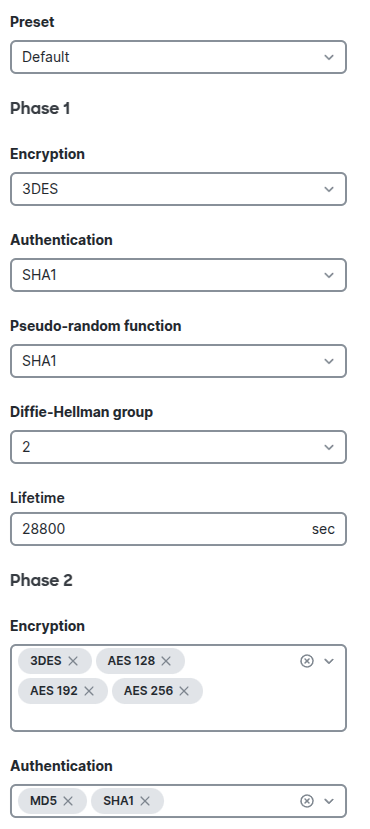The image size is (370, 829).
Task: Click the Pseudo-random function chevron
Action: pos(329,361)
